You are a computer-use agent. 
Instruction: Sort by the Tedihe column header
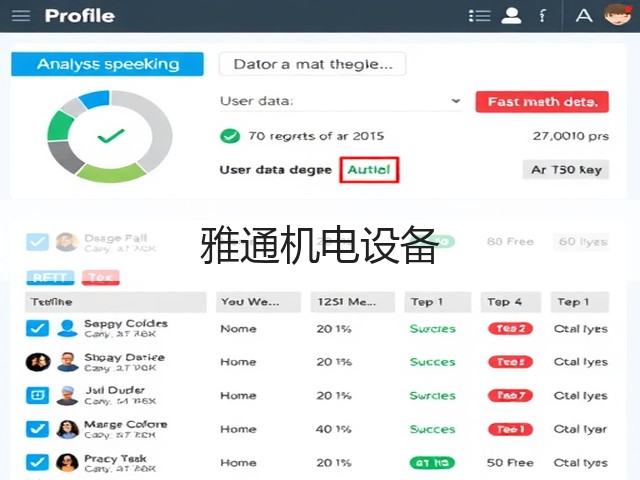click(x=116, y=302)
